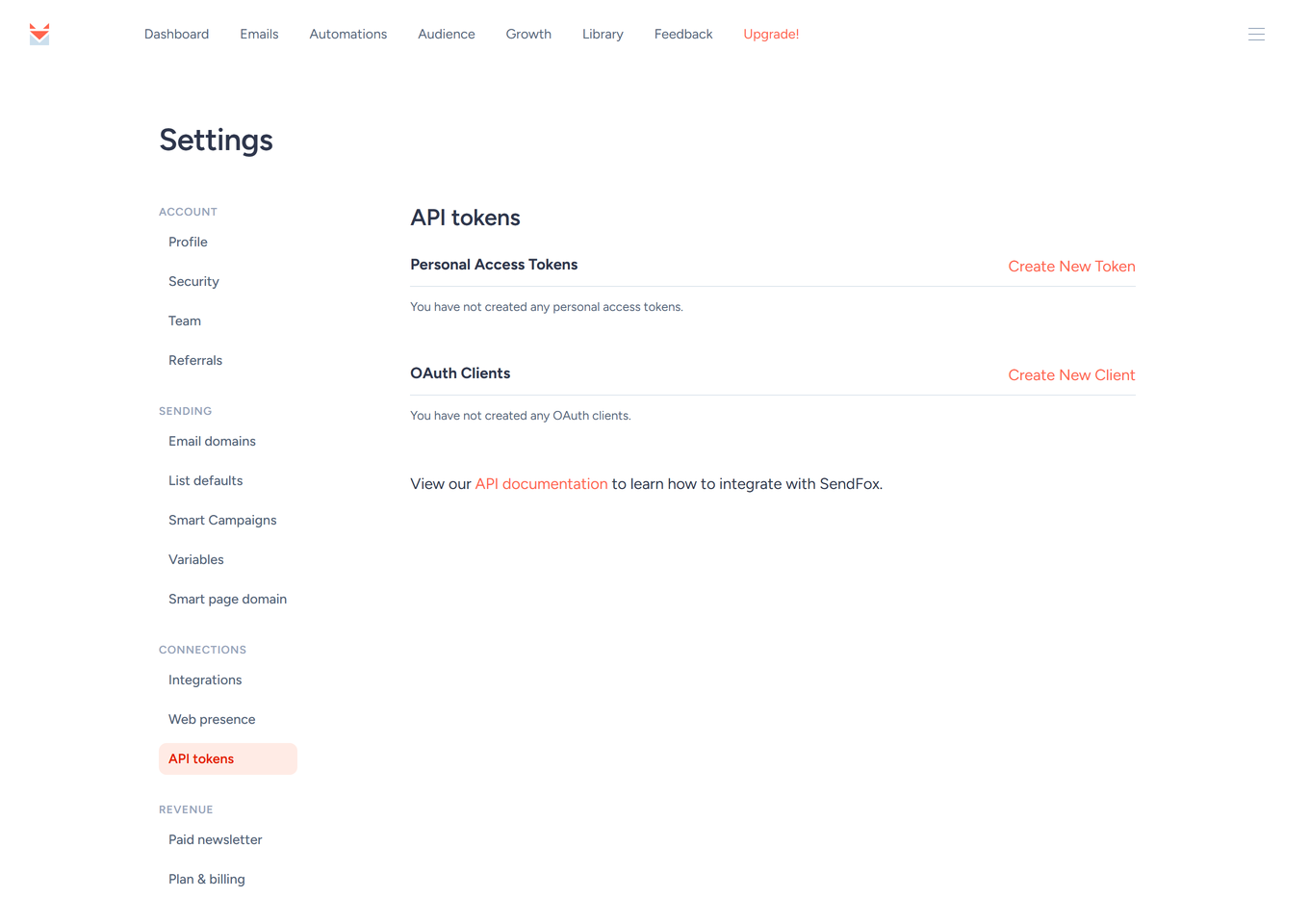Click the Settings page title

216,141
